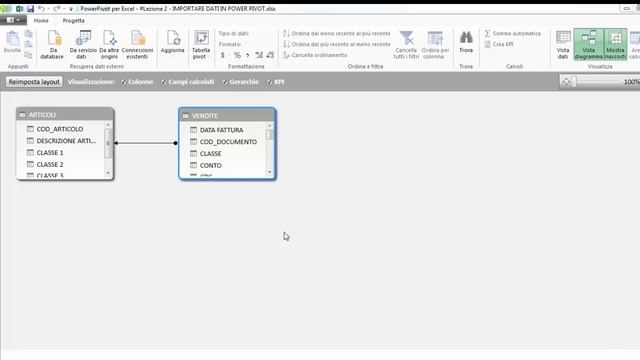Click Ordina per colonna
640x360 pixels.
click(435, 45)
